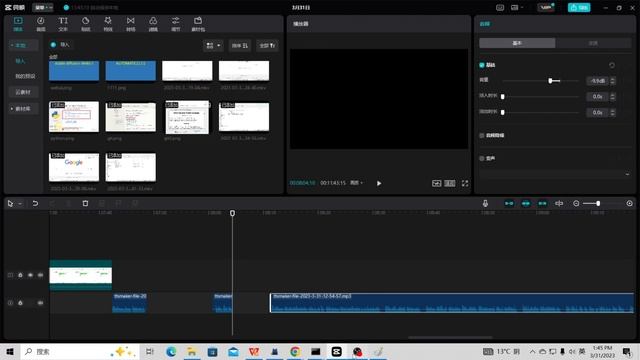Click the Import button with plus icon

point(60,45)
